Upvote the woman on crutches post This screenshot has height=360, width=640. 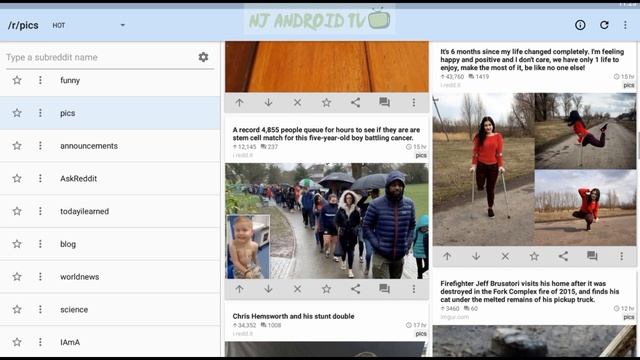447,256
